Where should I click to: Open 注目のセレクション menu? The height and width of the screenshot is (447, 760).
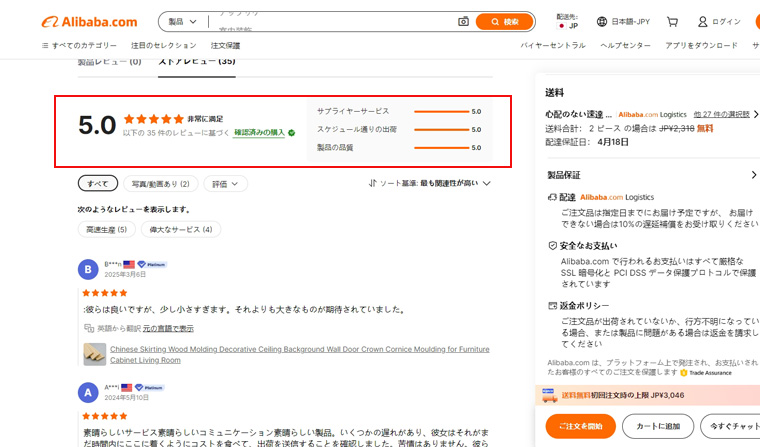point(163,45)
